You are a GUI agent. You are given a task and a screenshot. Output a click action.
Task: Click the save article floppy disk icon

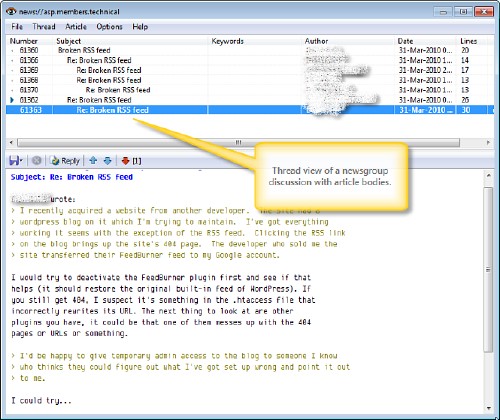(x=14, y=161)
